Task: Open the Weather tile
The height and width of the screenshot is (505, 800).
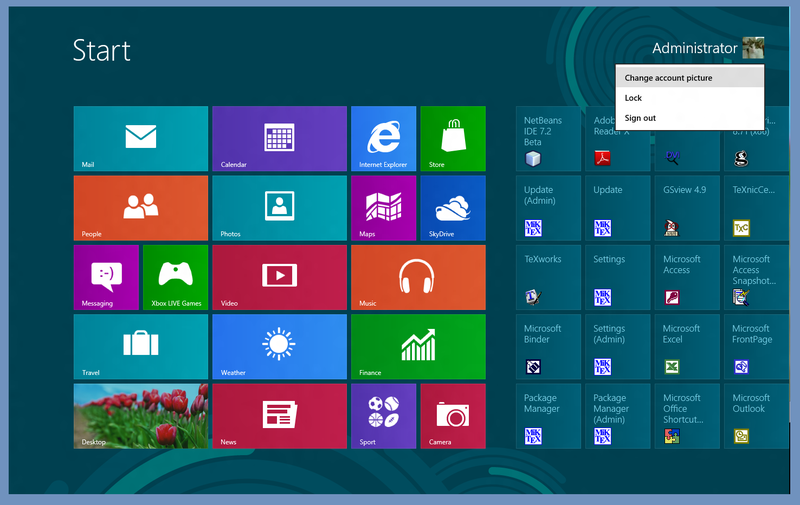Action: tap(279, 346)
